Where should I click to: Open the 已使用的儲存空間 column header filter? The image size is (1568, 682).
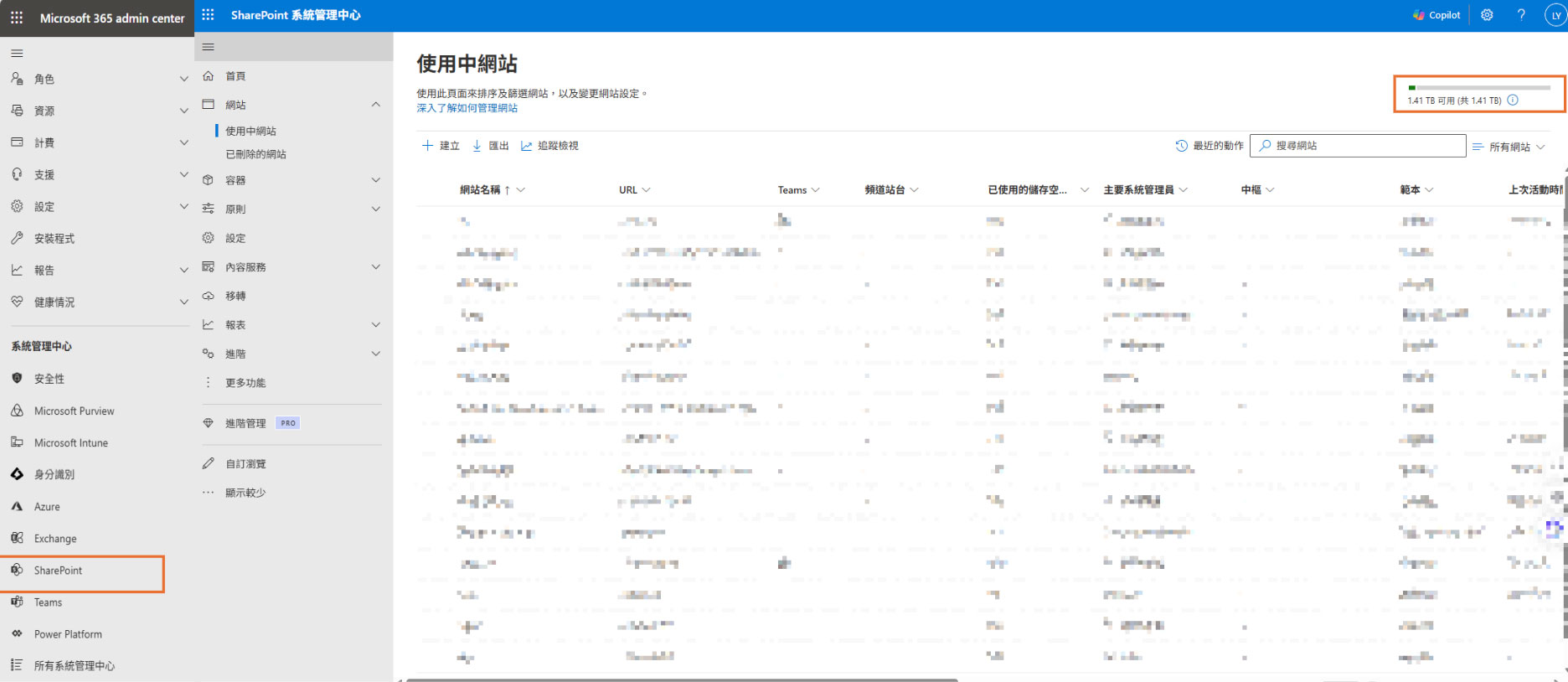coord(1085,190)
